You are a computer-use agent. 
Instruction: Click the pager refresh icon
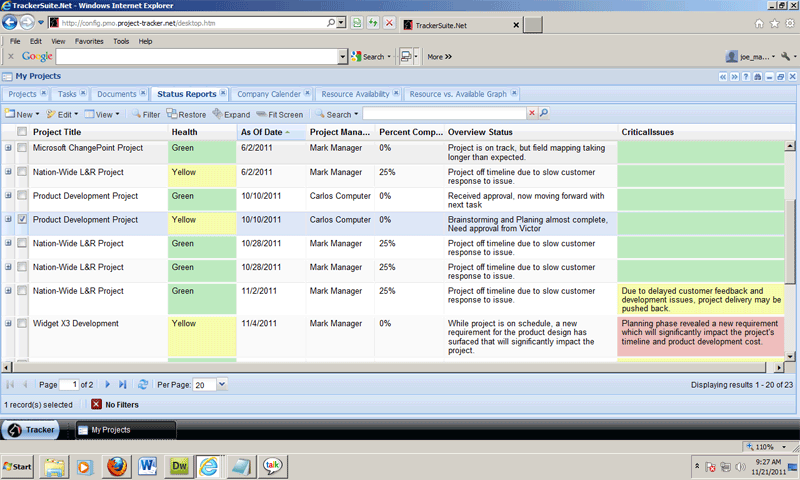tap(143, 384)
